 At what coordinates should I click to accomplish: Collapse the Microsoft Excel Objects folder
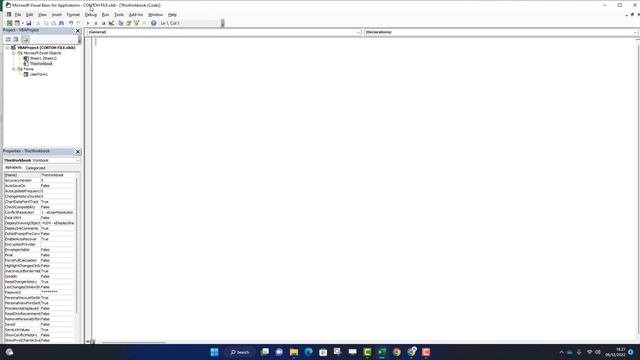coord(13,53)
